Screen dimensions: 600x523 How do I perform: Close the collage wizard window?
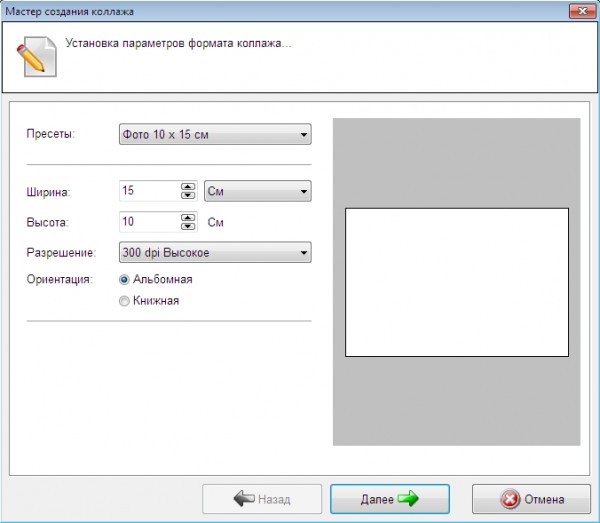582,11
